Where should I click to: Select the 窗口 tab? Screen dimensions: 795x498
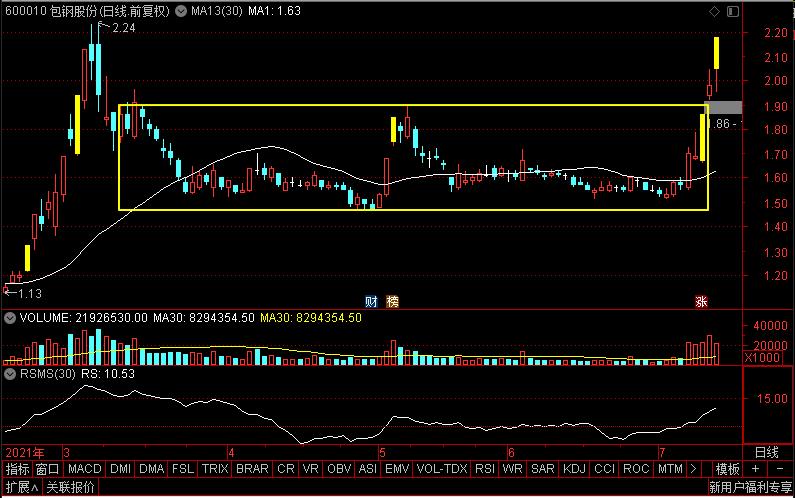[x=47, y=469]
